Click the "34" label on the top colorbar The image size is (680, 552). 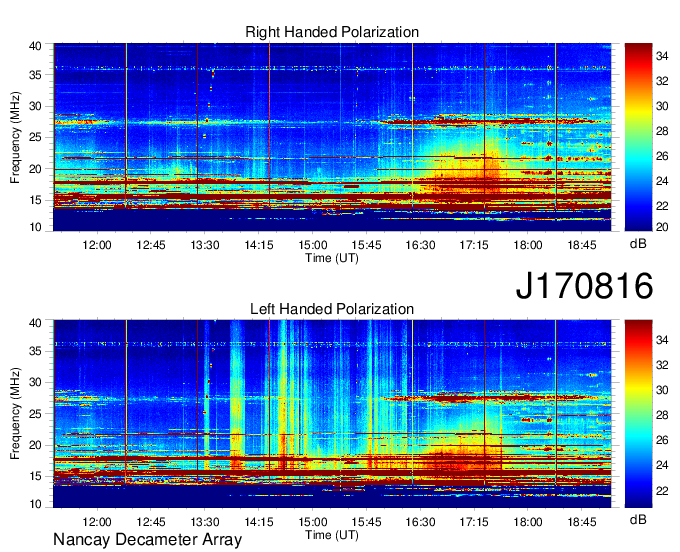pos(662,56)
